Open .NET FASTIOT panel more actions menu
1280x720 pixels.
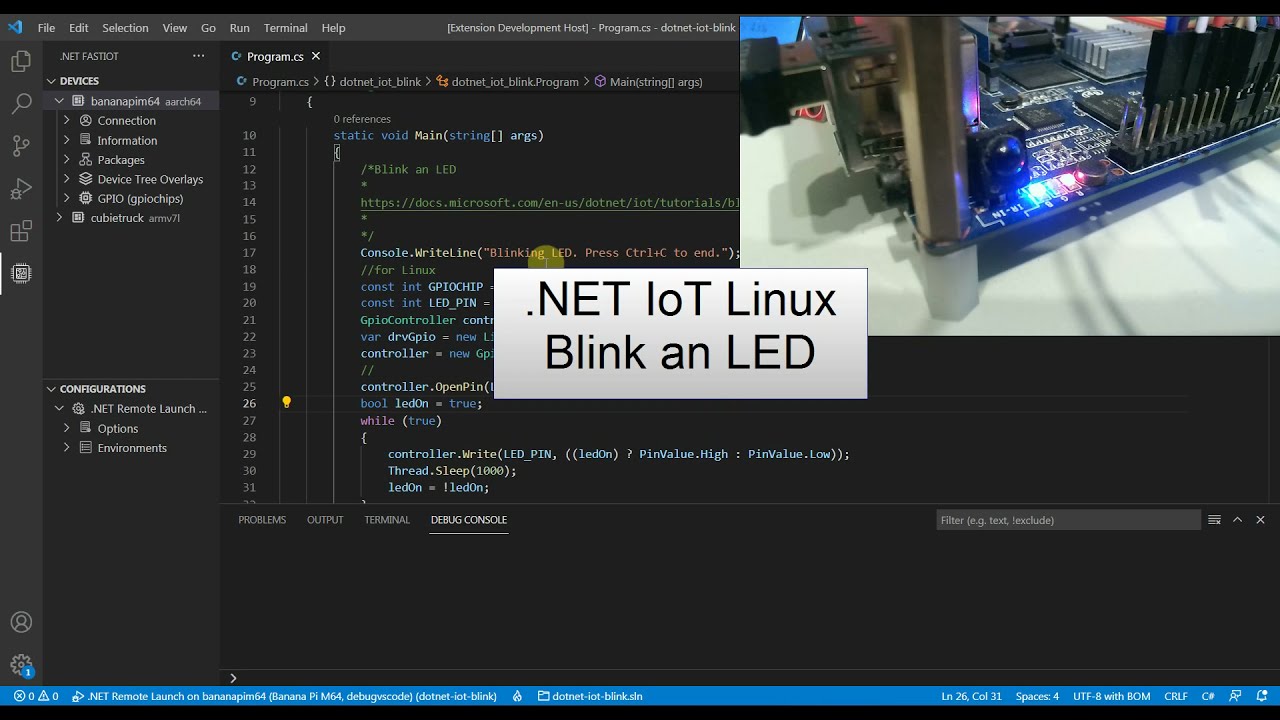pos(198,56)
